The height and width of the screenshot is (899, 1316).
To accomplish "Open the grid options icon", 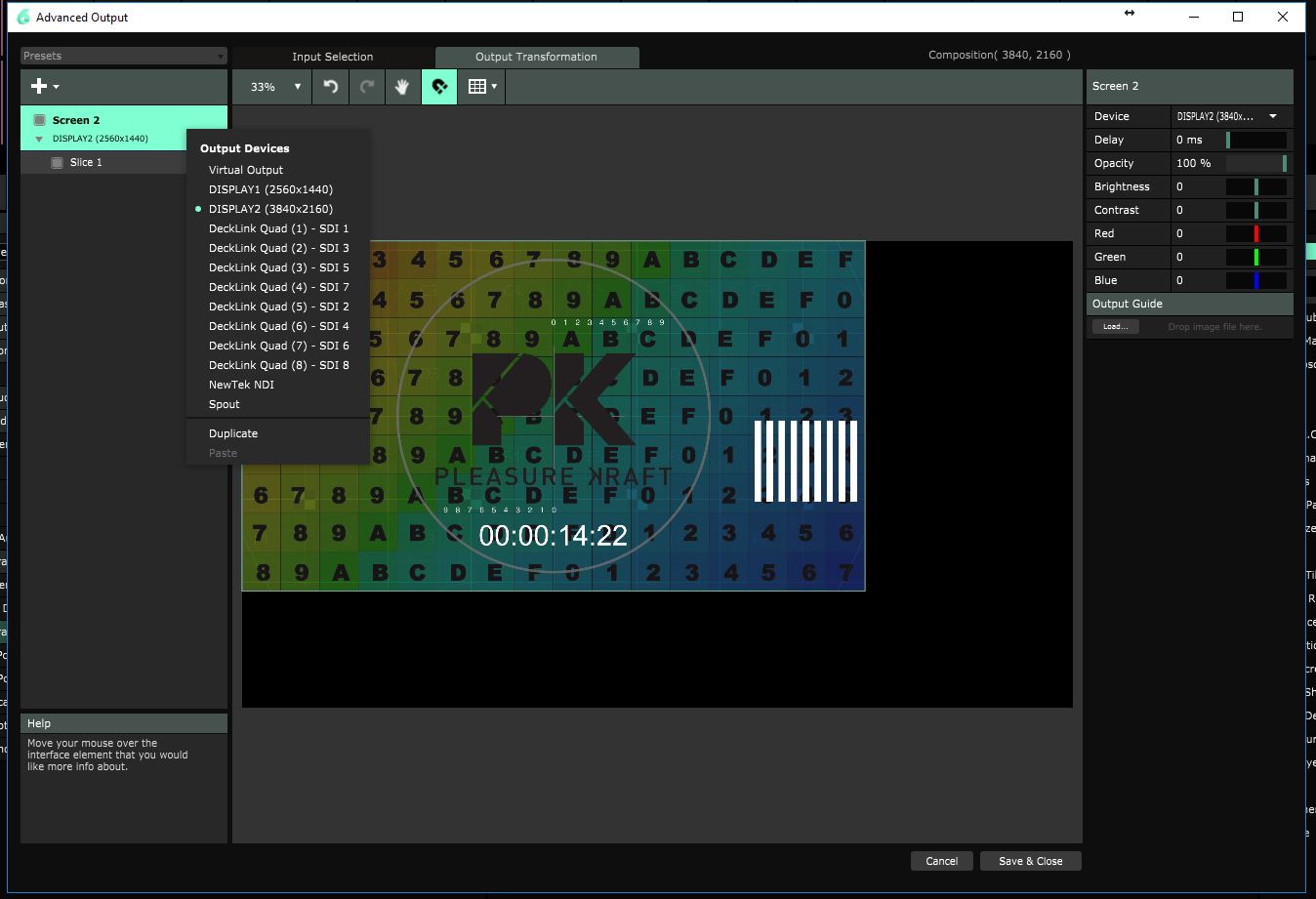I will pyautogui.click(x=482, y=87).
